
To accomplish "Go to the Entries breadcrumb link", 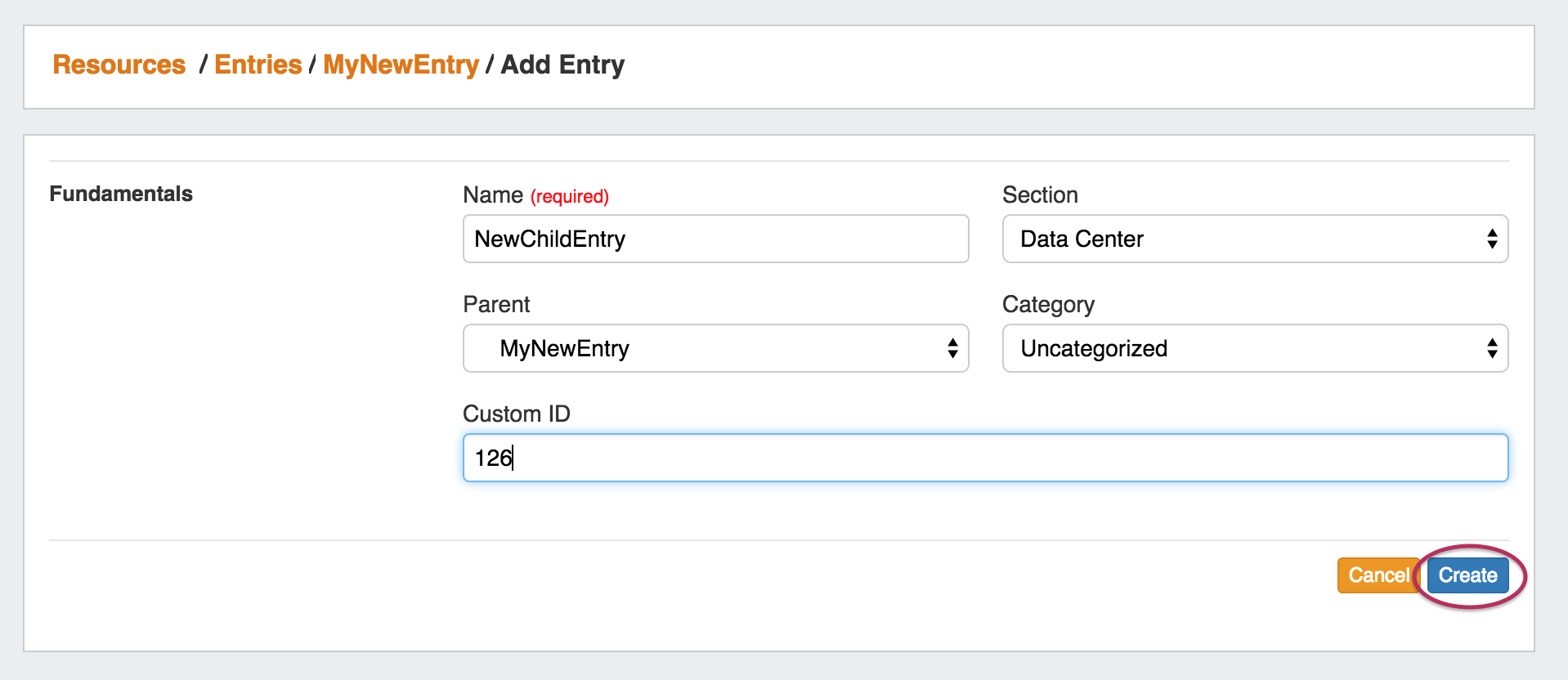I will [x=258, y=65].
